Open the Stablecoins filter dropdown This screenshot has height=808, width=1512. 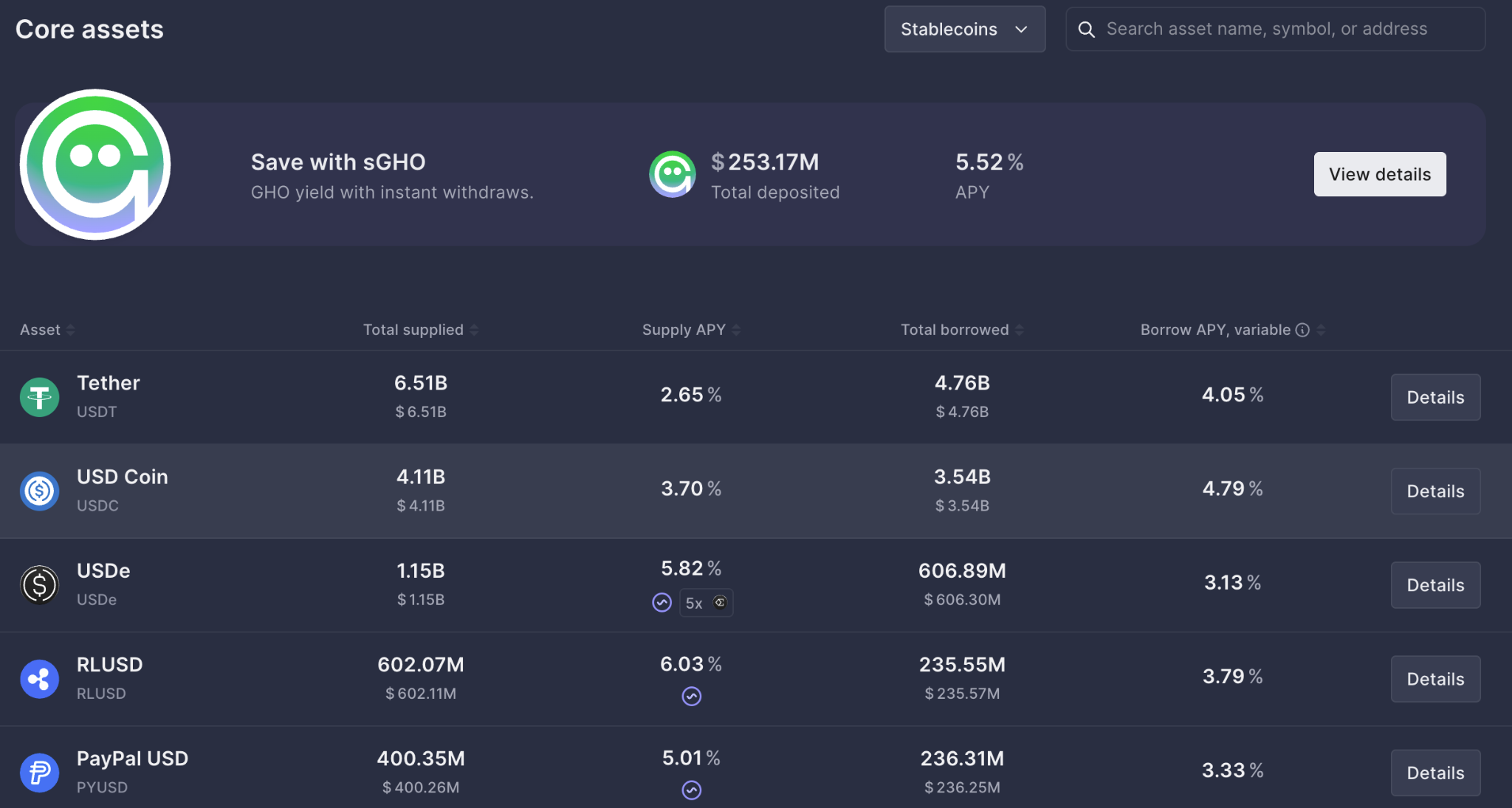[x=964, y=30]
